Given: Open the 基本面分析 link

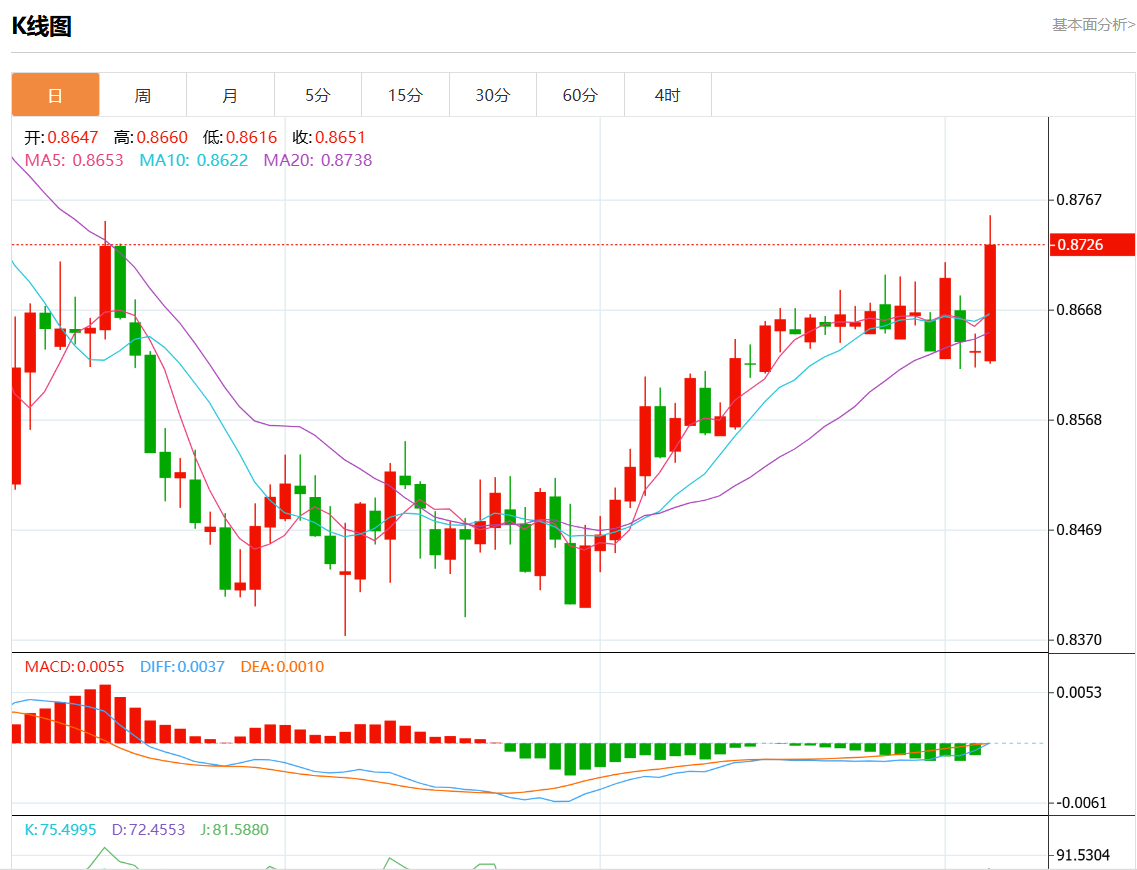Looking at the screenshot, I should (1093, 25).
